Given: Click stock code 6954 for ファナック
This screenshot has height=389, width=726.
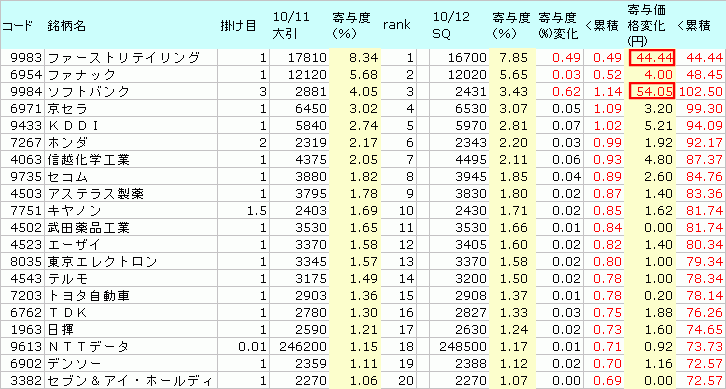Looking at the screenshot, I should [22, 75].
